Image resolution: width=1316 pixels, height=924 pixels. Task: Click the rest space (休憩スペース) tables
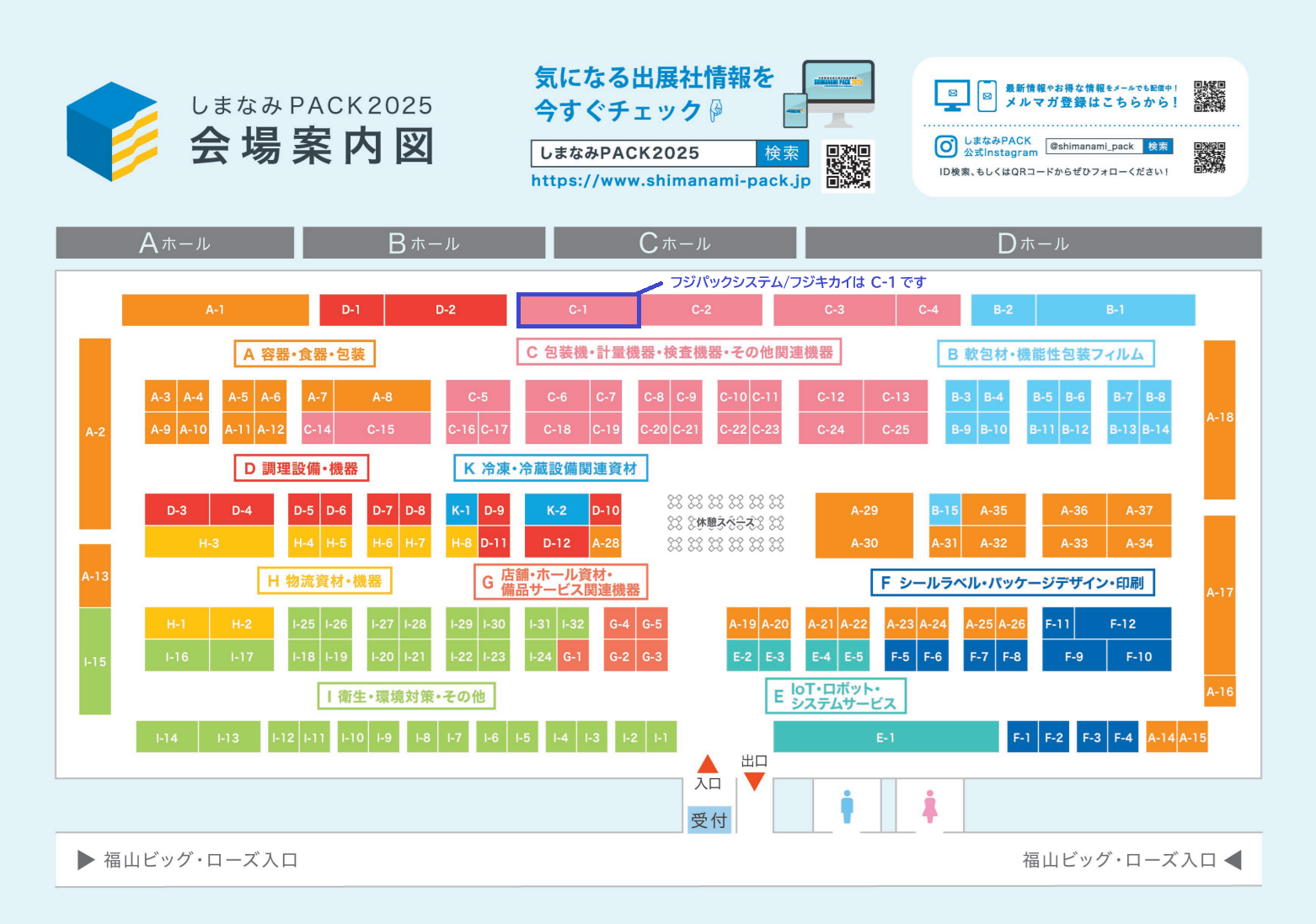(x=725, y=523)
